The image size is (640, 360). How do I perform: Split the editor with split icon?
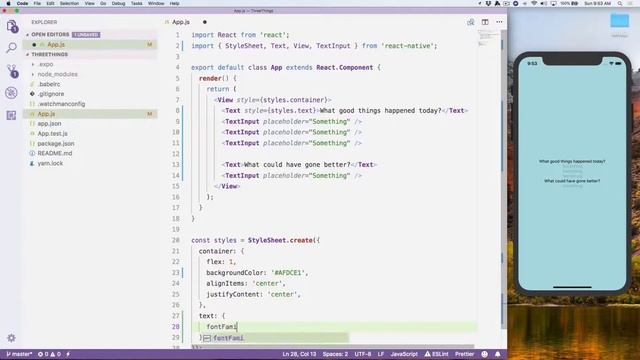pos(485,22)
